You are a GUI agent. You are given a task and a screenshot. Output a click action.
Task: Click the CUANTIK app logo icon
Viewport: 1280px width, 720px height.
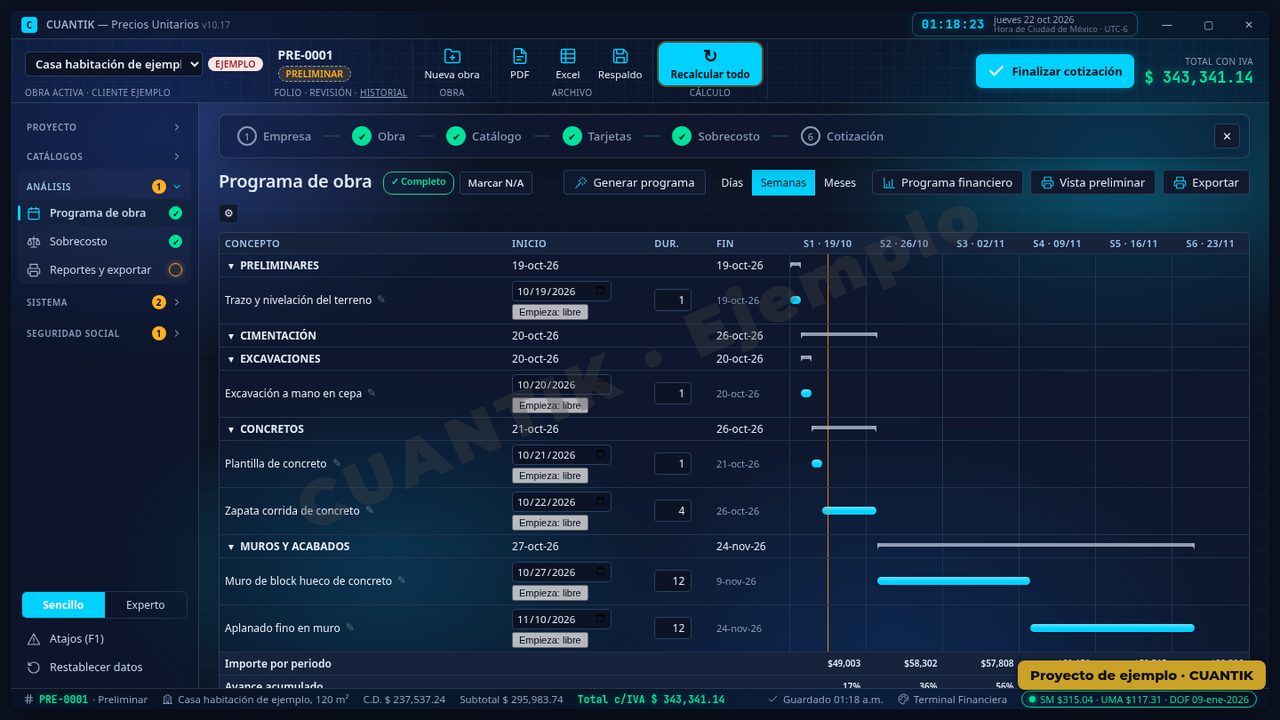pos(29,24)
